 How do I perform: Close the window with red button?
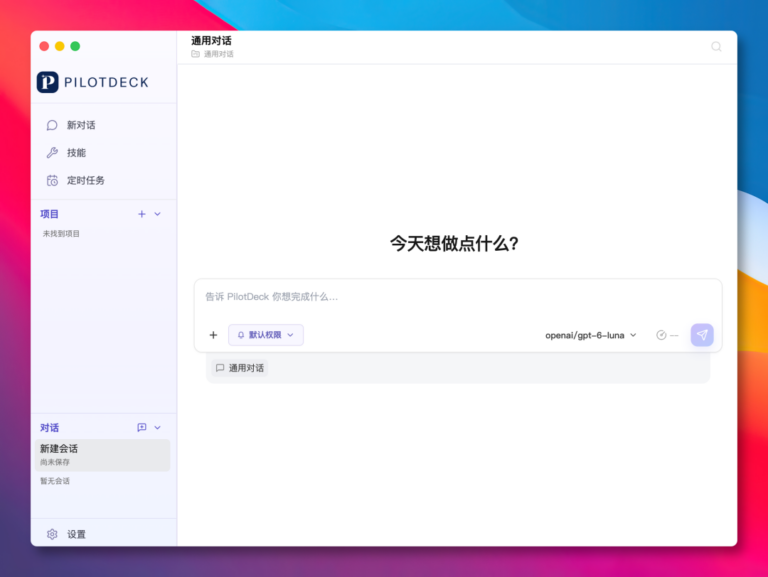(44, 46)
